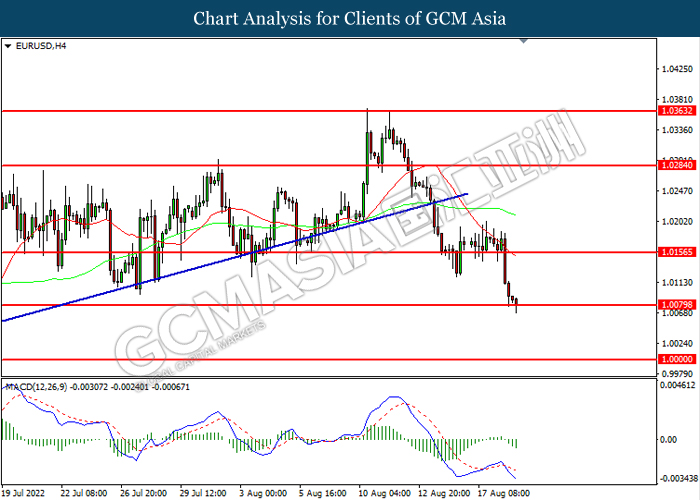Click the last candlestick near 1.00798

pos(516,304)
